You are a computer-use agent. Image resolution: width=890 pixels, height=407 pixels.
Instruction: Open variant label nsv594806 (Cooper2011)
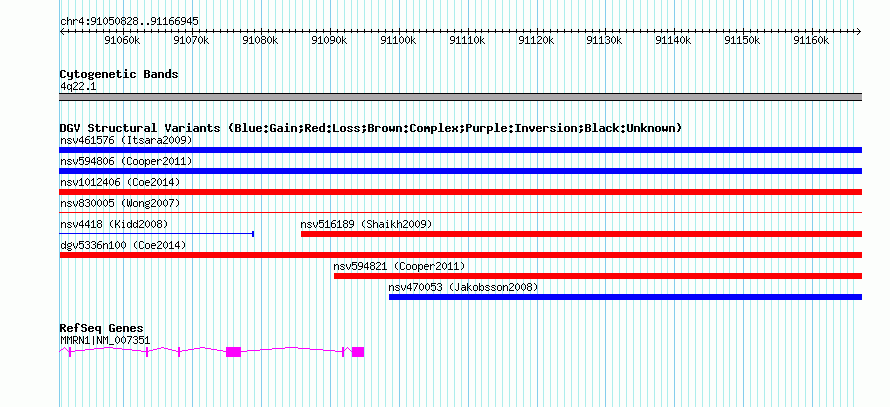pyautogui.click(x=126, y=161)
